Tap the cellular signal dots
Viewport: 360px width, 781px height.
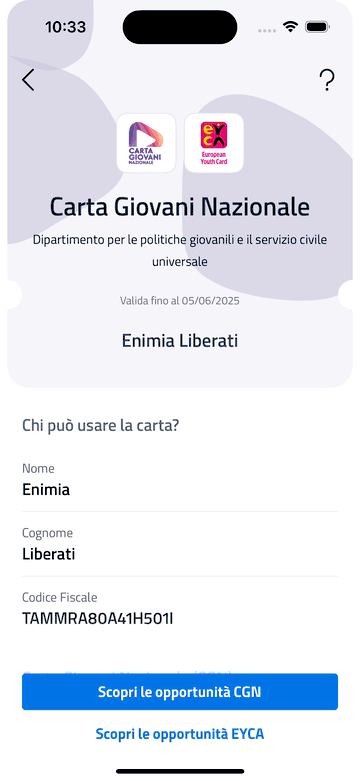(267, 30)
